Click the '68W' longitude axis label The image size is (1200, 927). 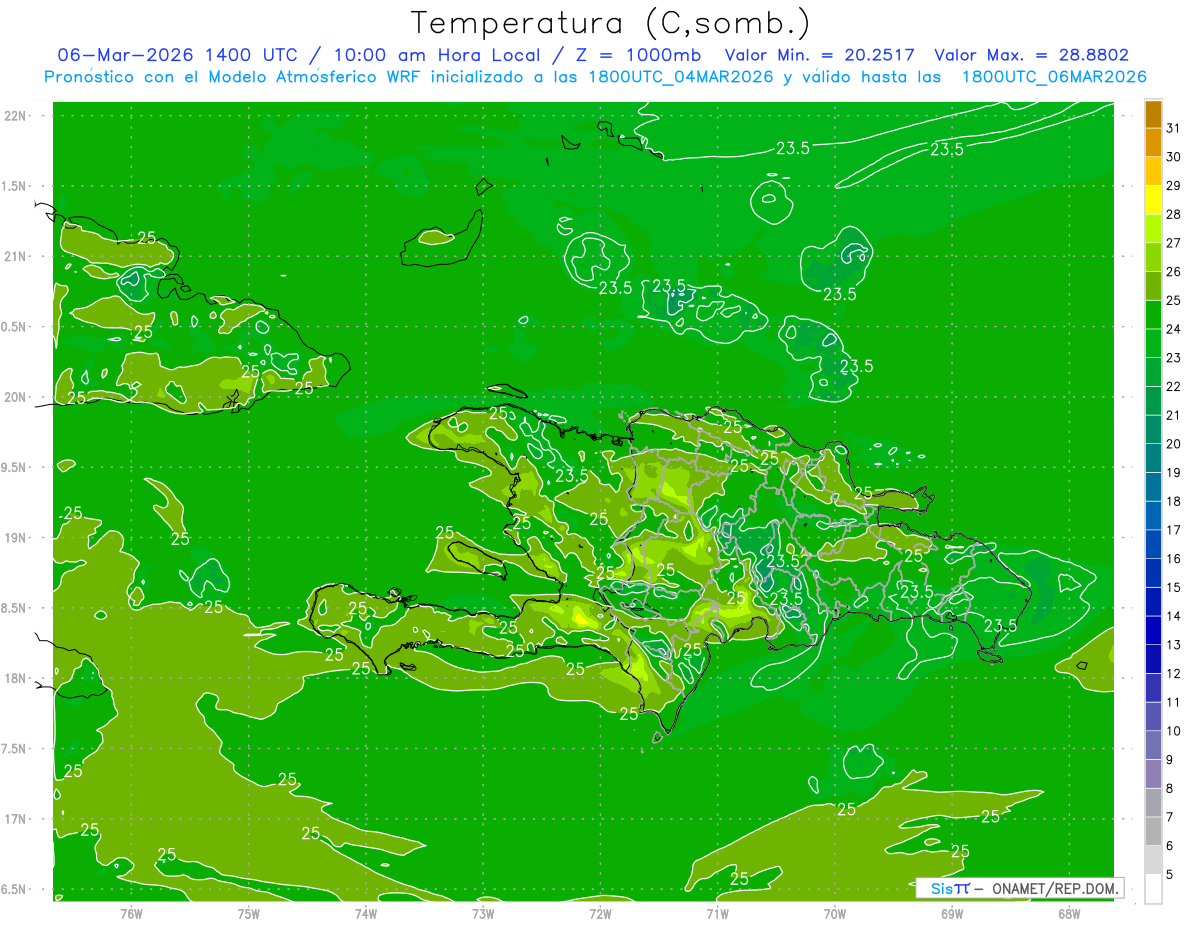[x=1069, y=914]
